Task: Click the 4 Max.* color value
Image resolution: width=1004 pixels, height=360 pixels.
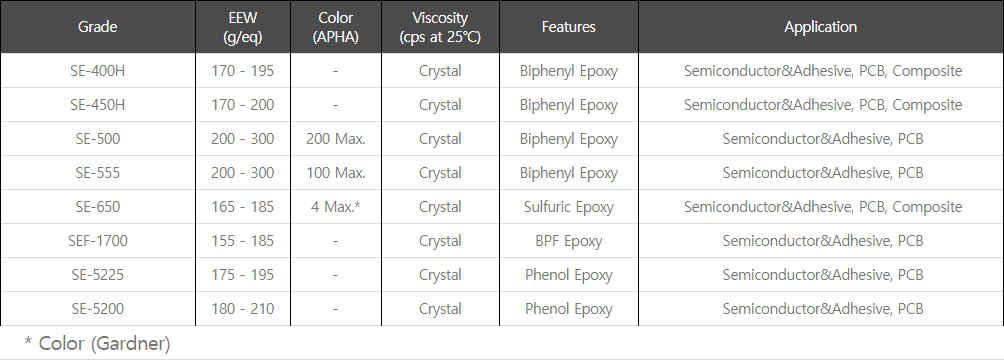Action: click(336, 206)
